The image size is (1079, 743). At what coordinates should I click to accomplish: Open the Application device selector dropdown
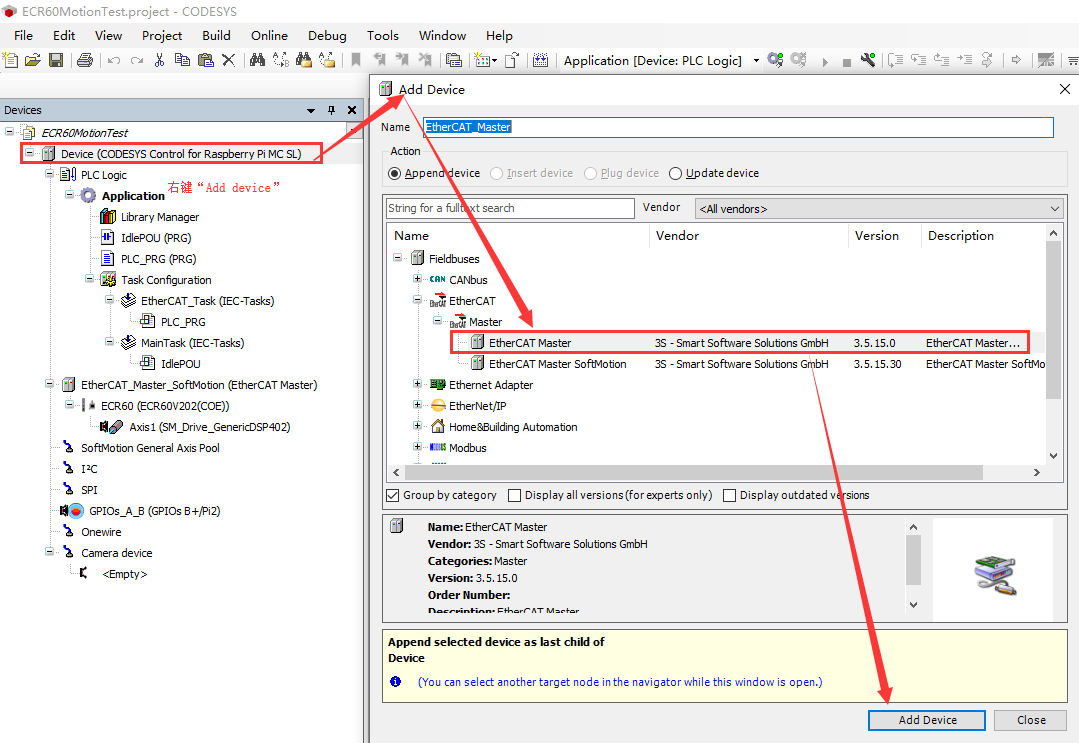coord(756,61)
